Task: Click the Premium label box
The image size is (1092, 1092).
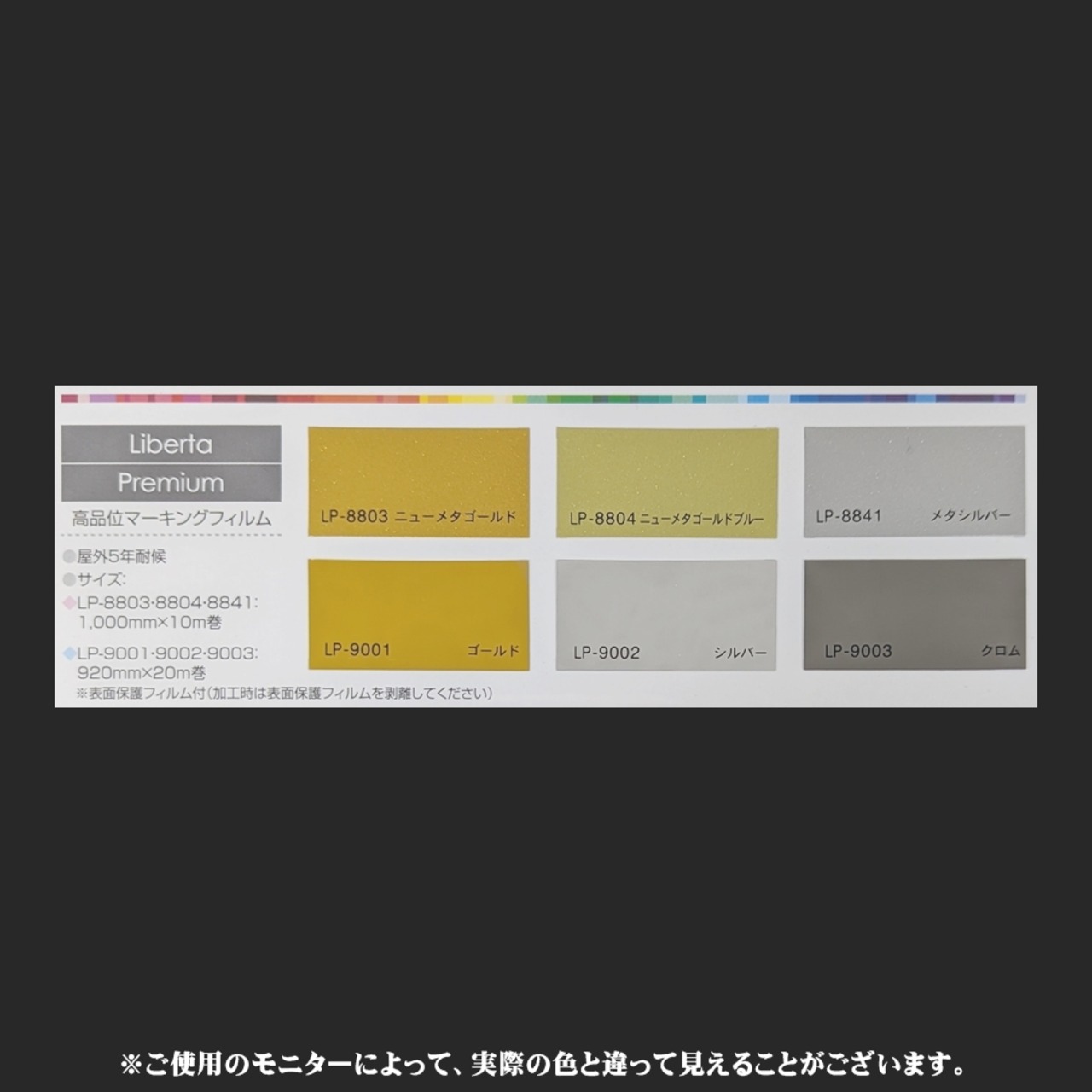Action: click(x=171, y=483)
